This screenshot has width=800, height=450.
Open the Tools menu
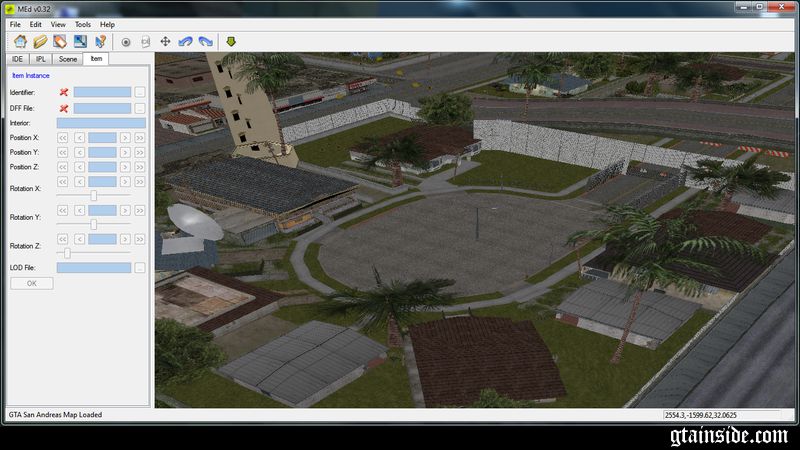click(x=83, y=24)
